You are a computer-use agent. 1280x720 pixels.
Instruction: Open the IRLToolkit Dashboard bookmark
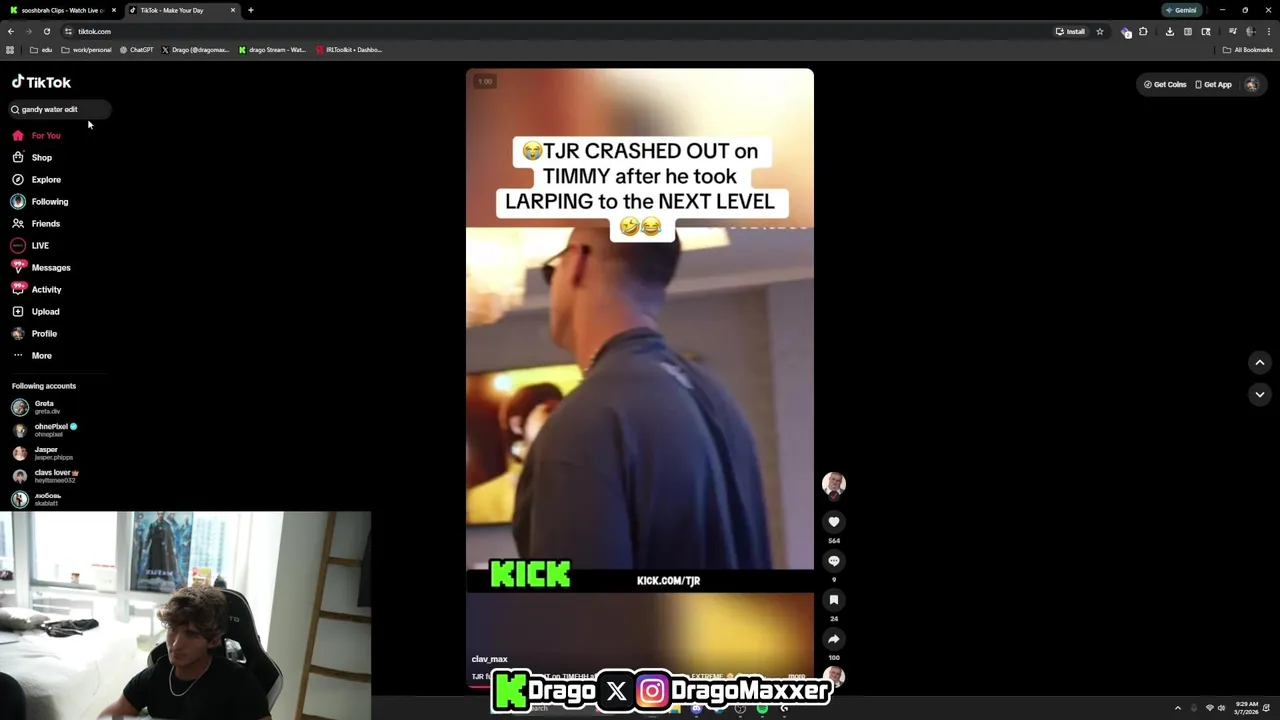[x=349, y=49]
